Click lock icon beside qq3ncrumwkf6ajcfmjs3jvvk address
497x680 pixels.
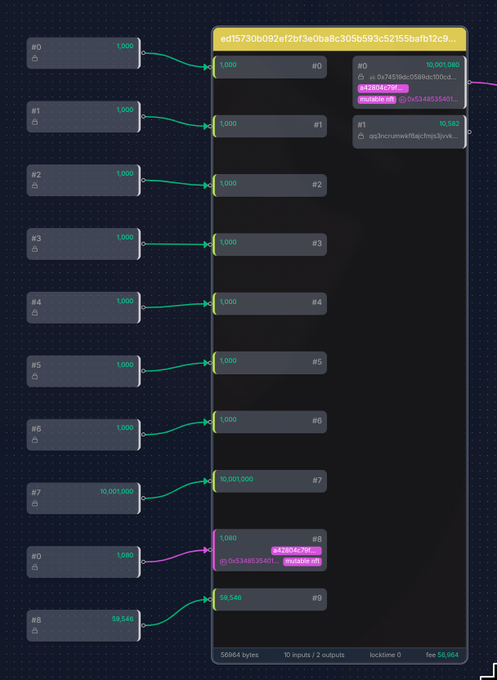click(x=361, y=136)
